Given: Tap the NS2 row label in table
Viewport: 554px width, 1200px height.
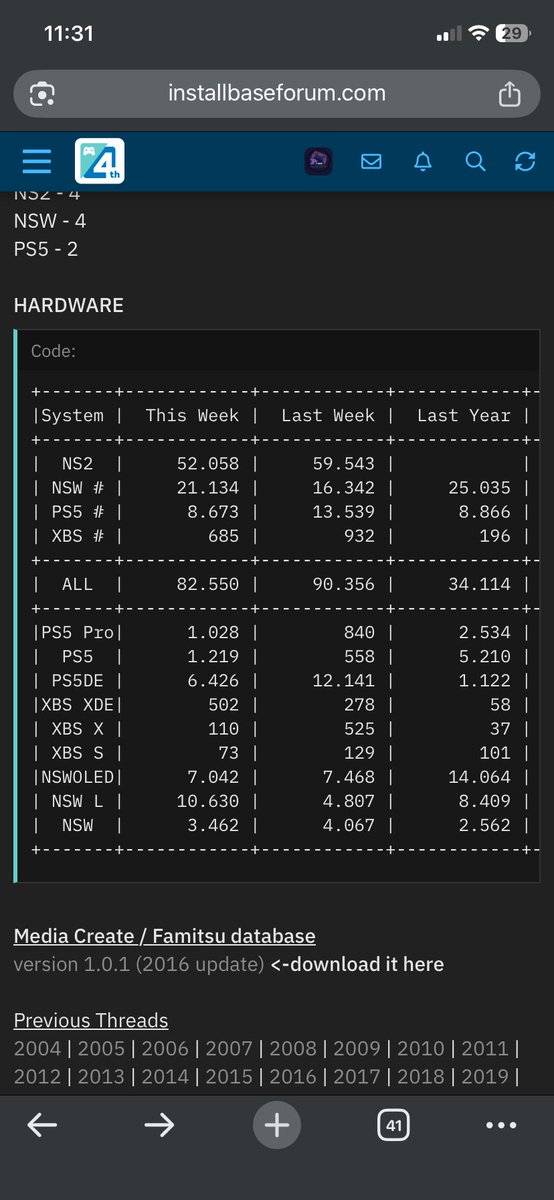Looking at the screenshot, I should click(77, 463).
